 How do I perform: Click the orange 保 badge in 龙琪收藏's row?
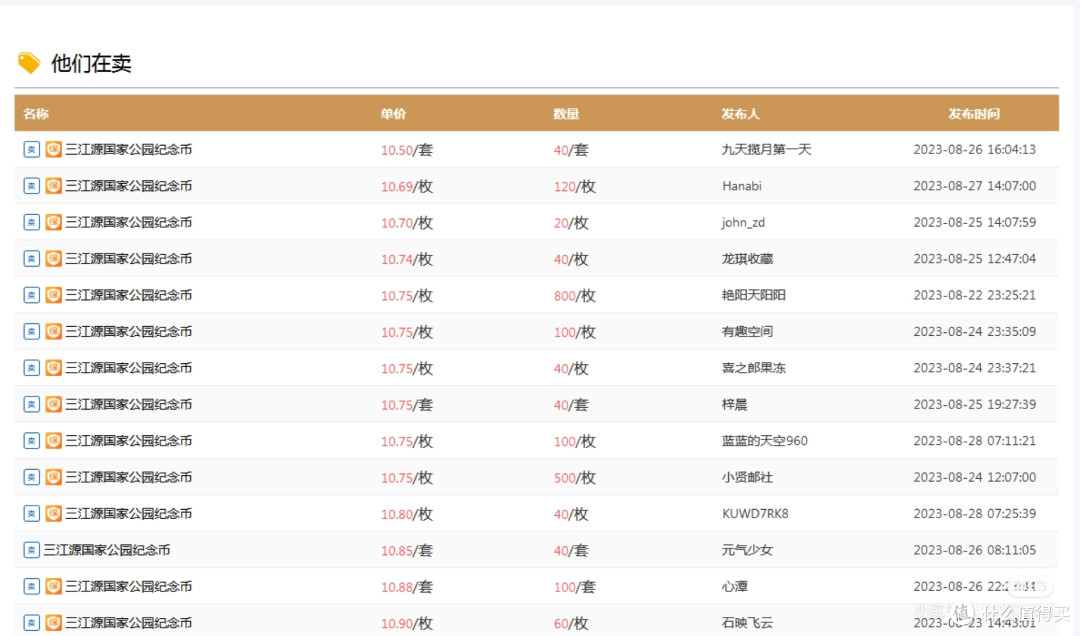(54, 259)
